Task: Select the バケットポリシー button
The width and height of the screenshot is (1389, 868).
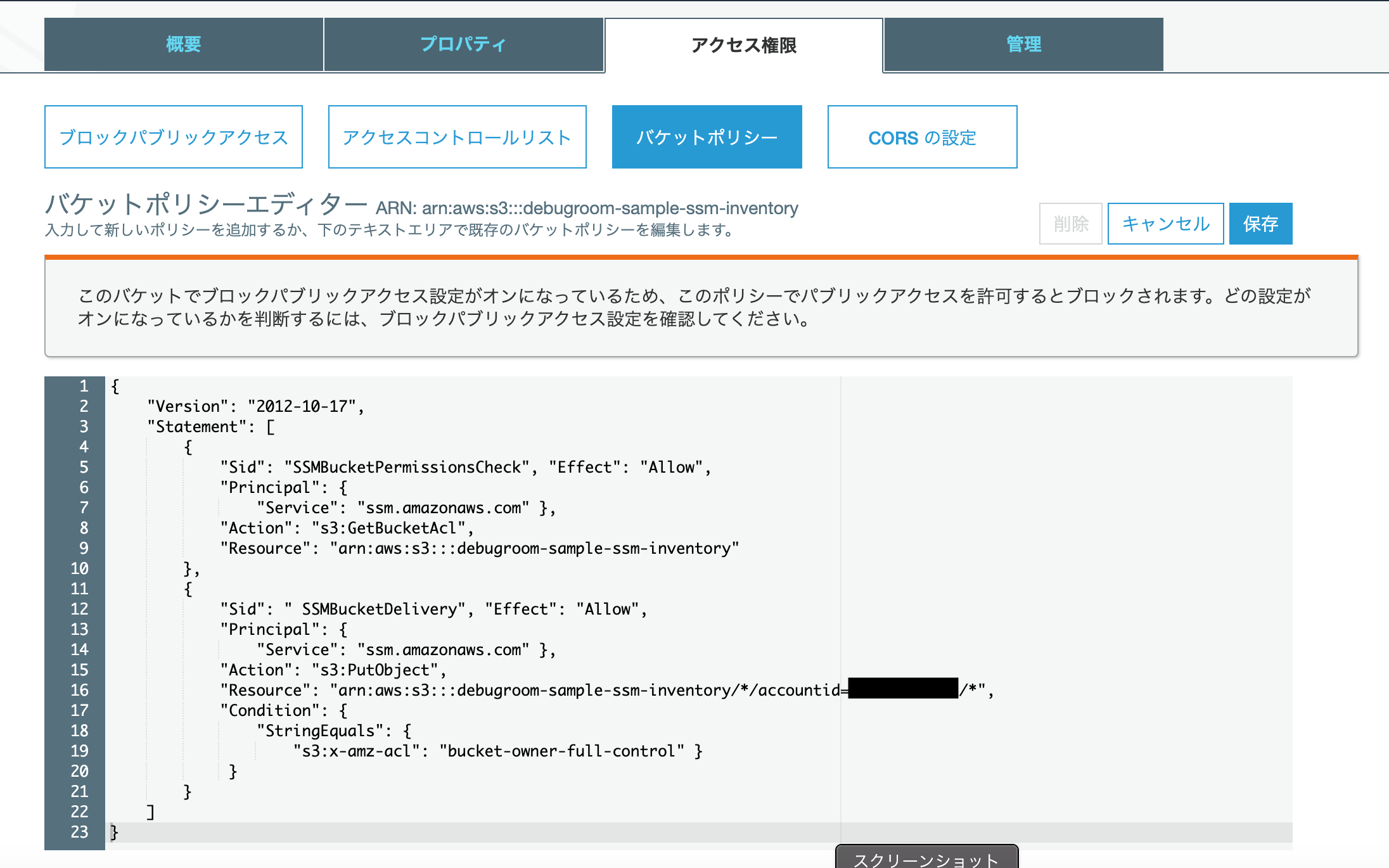Action: click(707, 137)
